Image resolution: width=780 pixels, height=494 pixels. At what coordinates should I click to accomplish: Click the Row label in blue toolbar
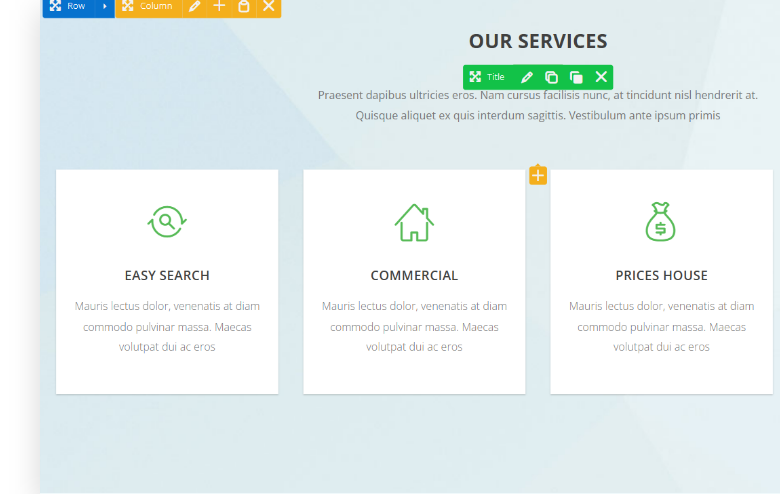click(76, 6)
